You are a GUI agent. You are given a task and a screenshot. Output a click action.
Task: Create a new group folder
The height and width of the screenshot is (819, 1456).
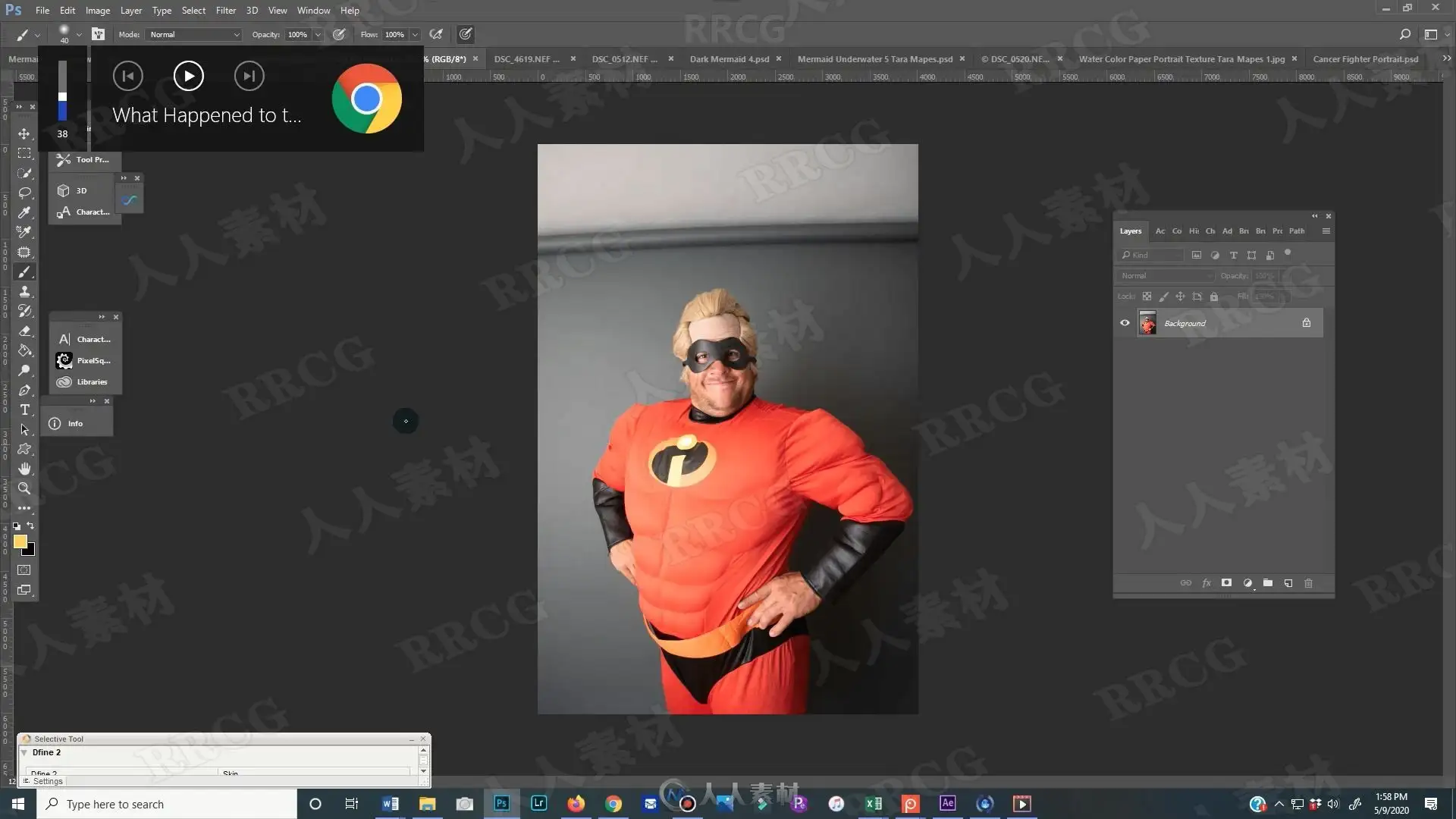click(1267, 582)
